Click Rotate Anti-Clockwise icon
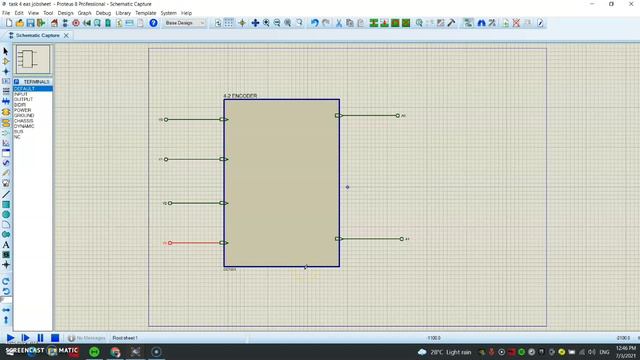This screenshot has width=640, height=360. 6,291
